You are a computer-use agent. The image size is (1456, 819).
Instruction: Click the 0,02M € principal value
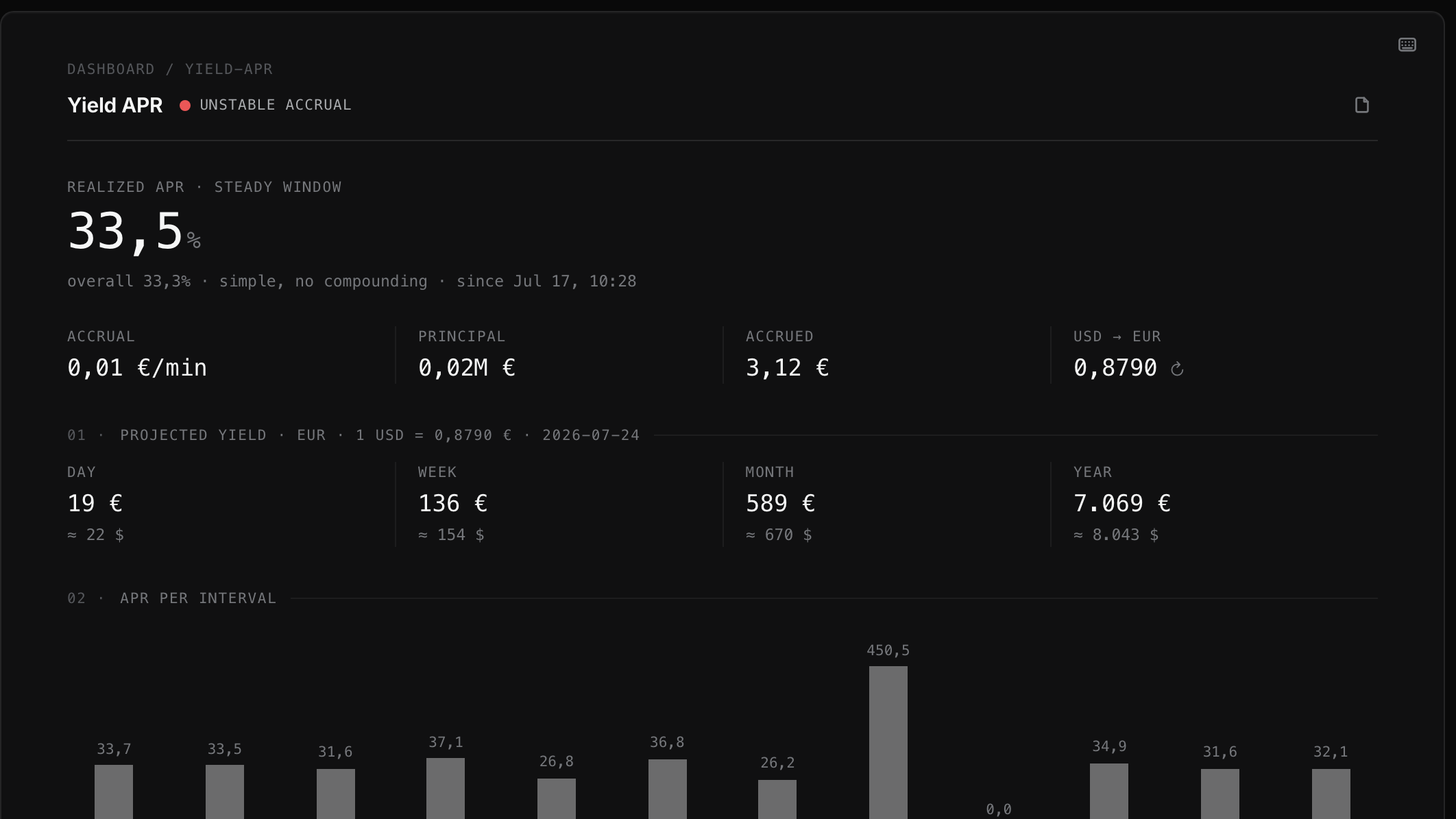point(467,368)
